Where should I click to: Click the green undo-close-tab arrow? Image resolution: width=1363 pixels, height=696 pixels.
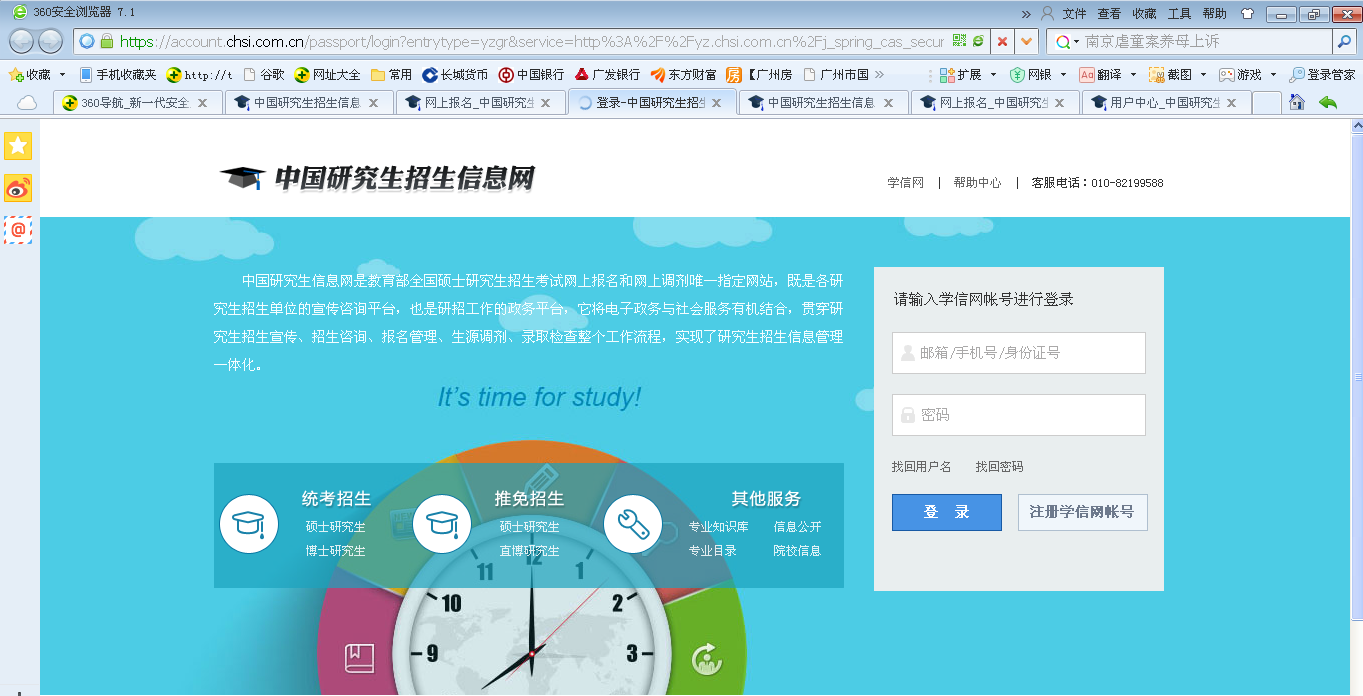coord(1328,102)
